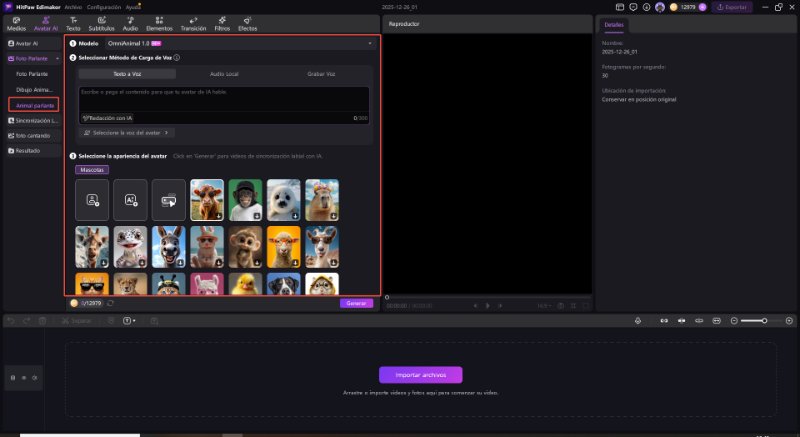
Task: Click the upload custom avatar tile
Action: point(93,199)
